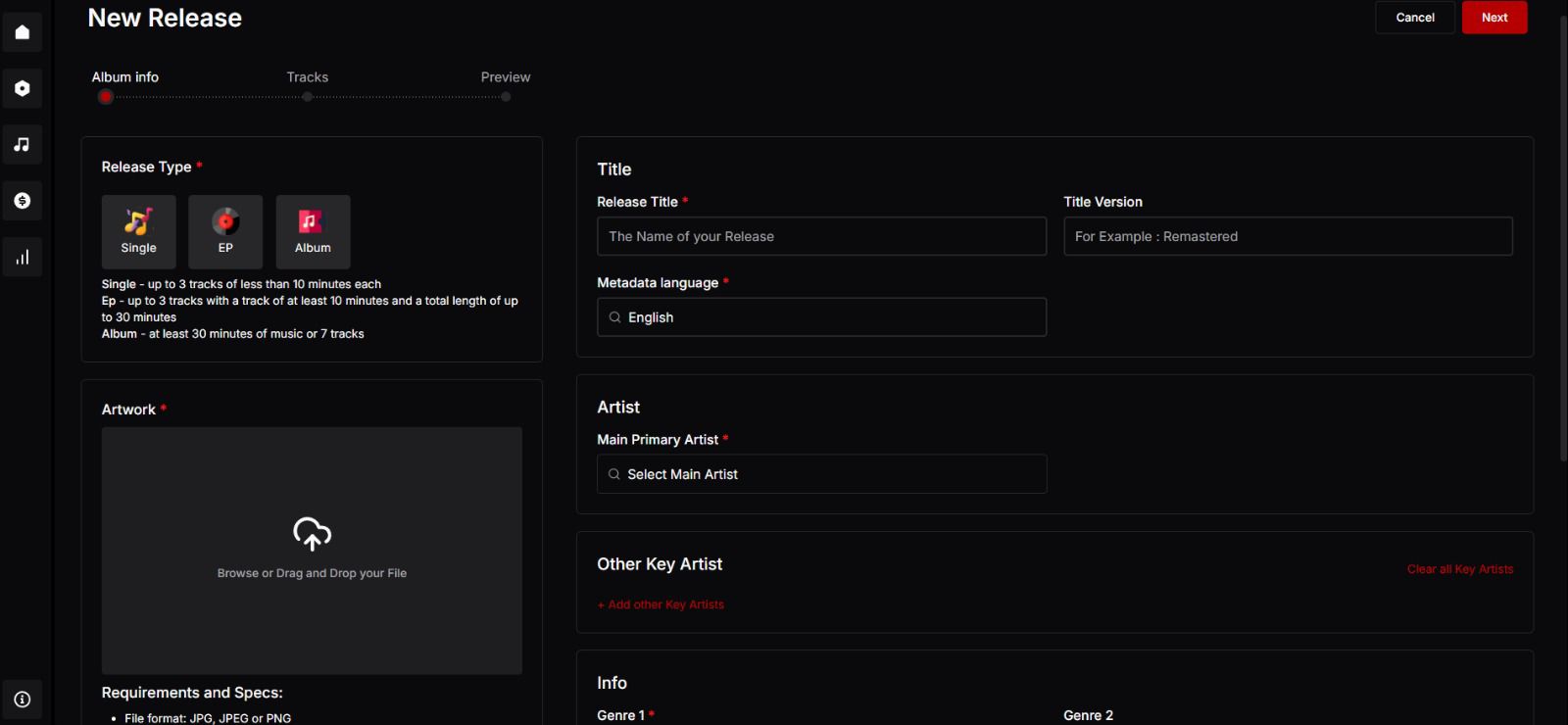The width and height of the screenshot is (1568, 725).
Task: Click Add other Key Artists link
Action: tap(661, 604)
